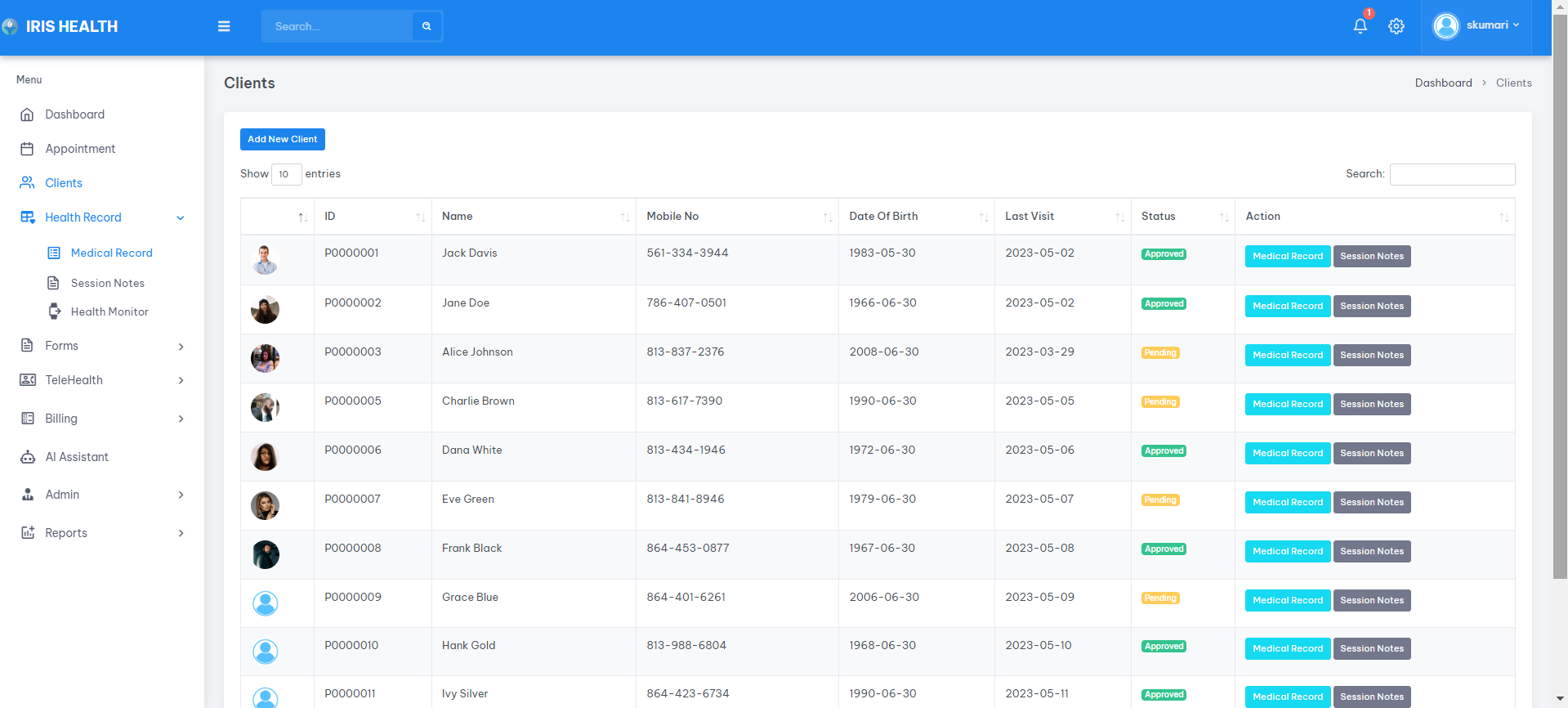Click the Admin sidebar icon

point(28,495)
